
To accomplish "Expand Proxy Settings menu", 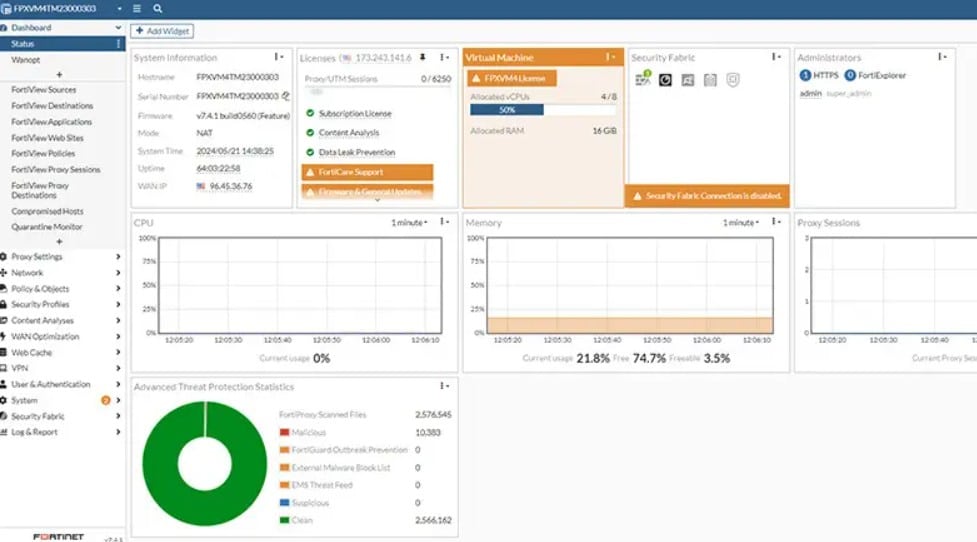I will click(x=60, y=257).
